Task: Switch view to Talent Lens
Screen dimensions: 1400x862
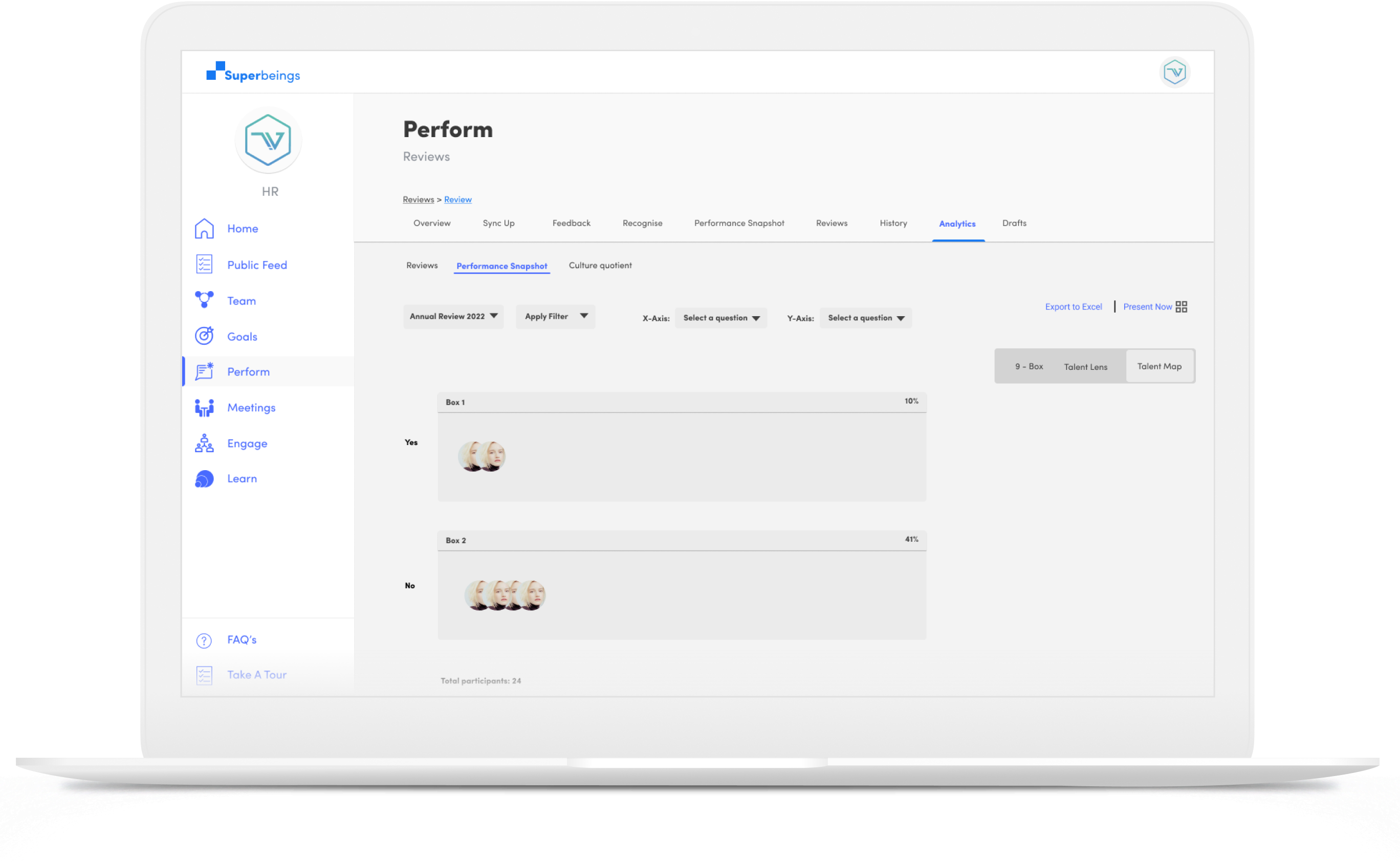Action: [x=1085, y=367]
